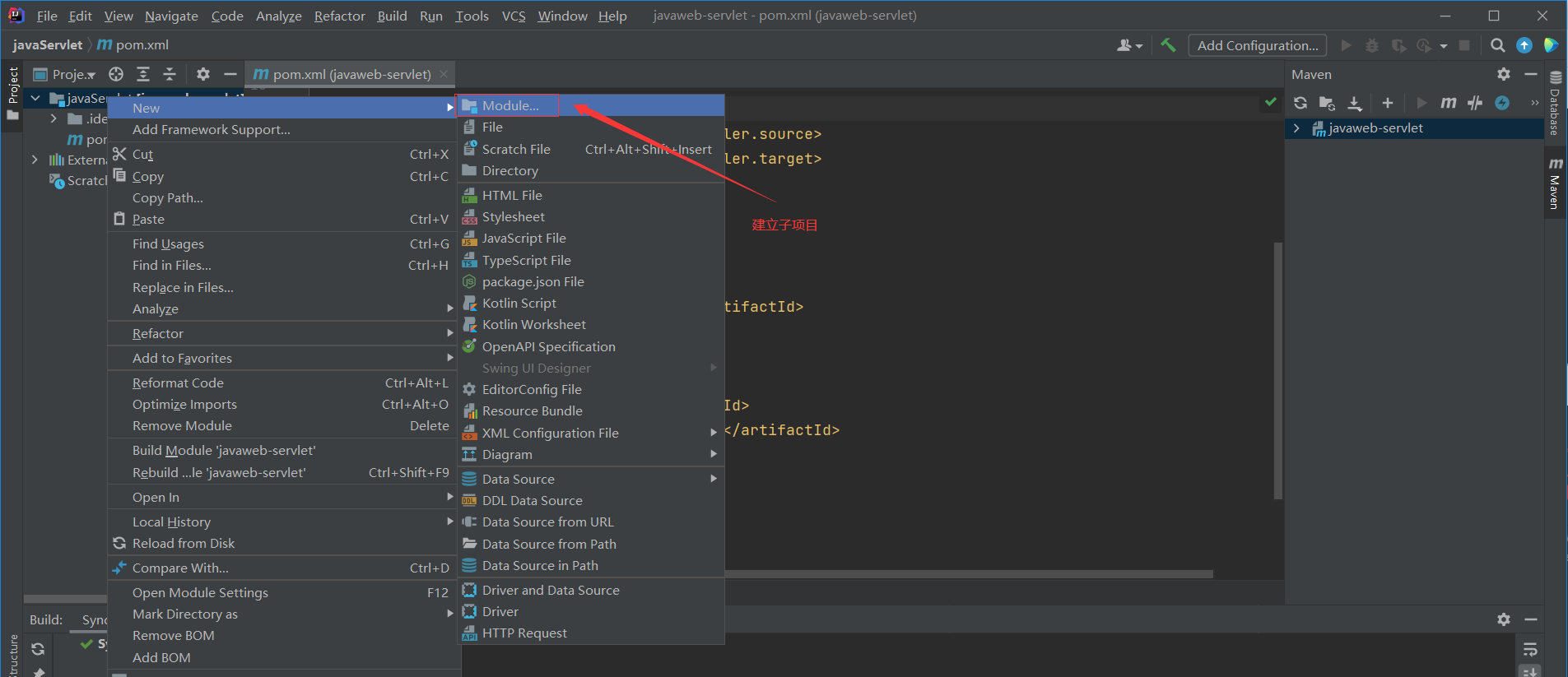Click the pom.xml breadcrumb
Screen dimensions: 1568x677
pos(133,45)
